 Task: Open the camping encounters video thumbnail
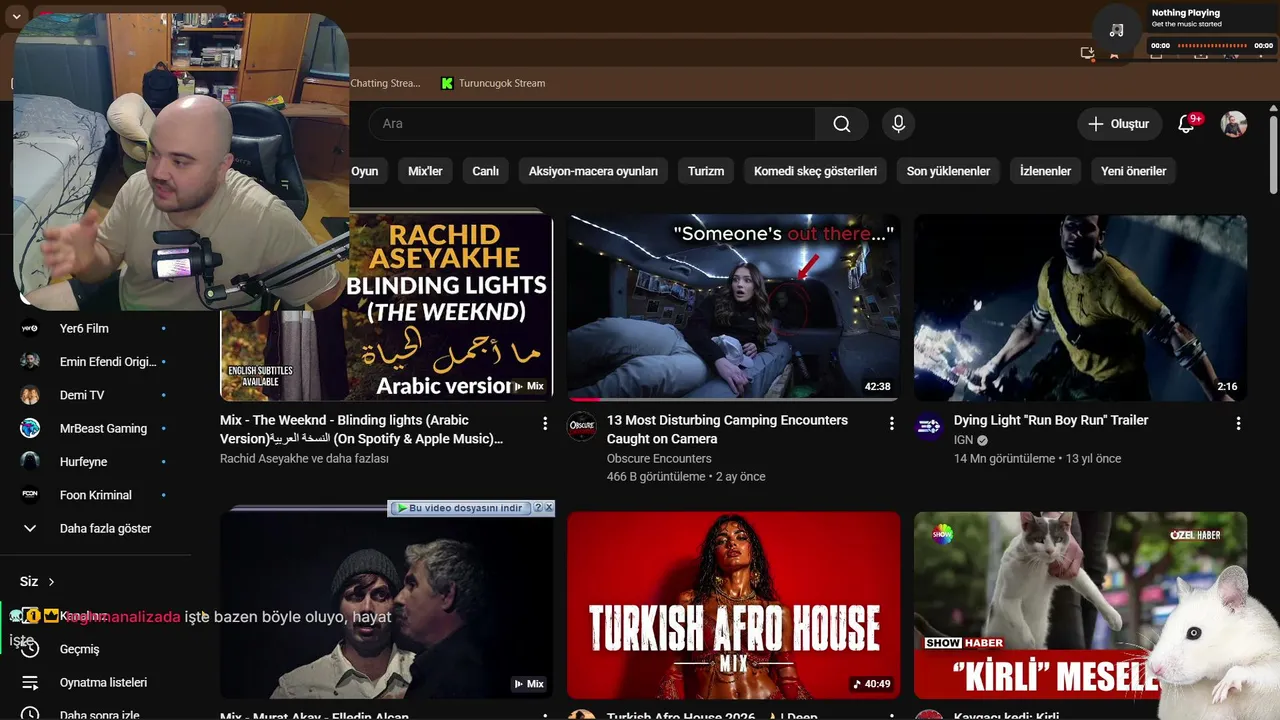[x=734, y=307]
